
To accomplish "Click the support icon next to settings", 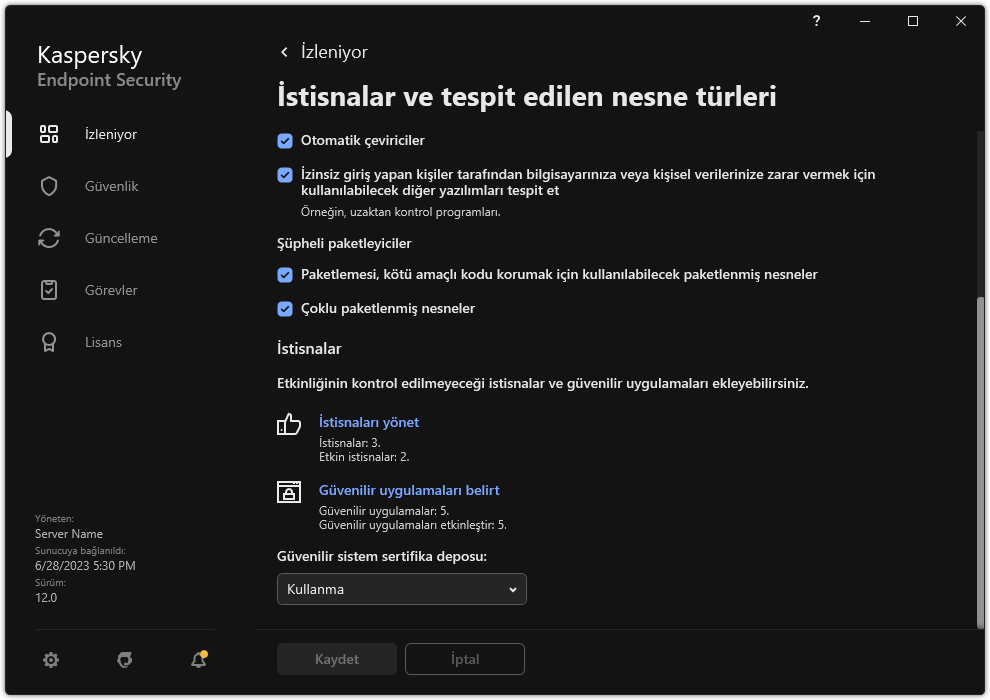I will click(x=124, y=660).
